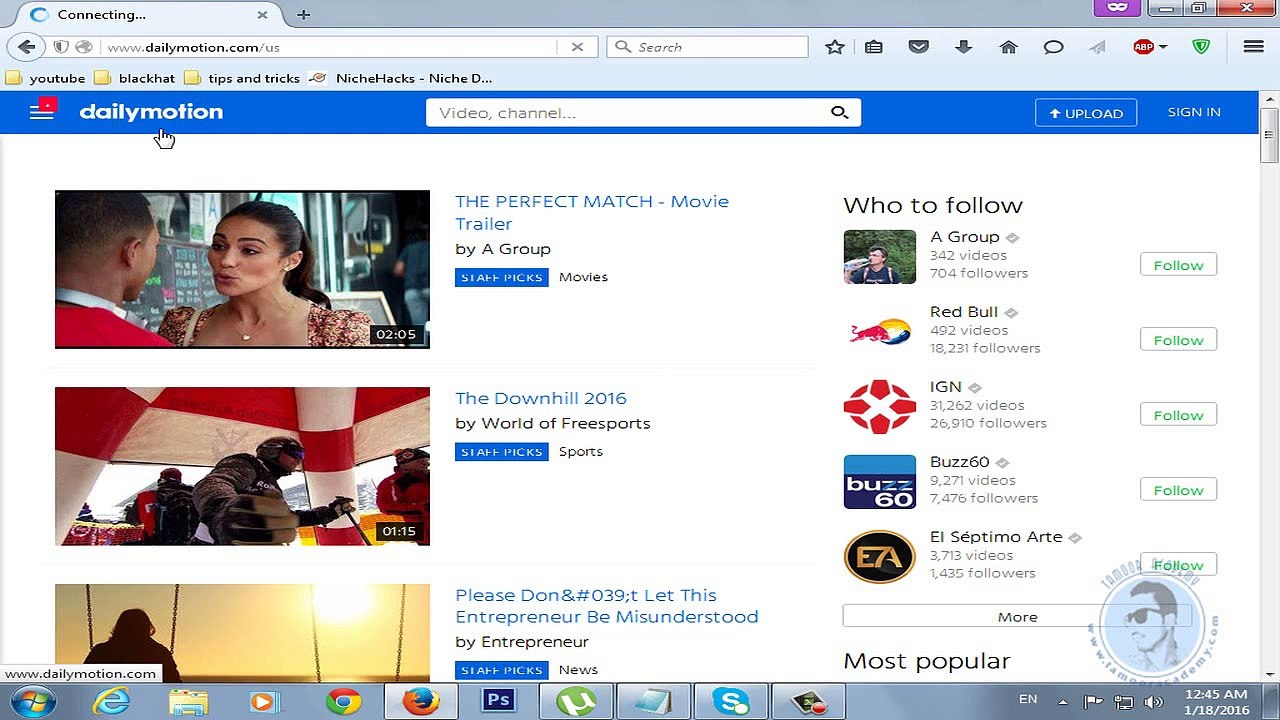Open The Downhill 2016 video link
1280x720 pixels.
541,398
